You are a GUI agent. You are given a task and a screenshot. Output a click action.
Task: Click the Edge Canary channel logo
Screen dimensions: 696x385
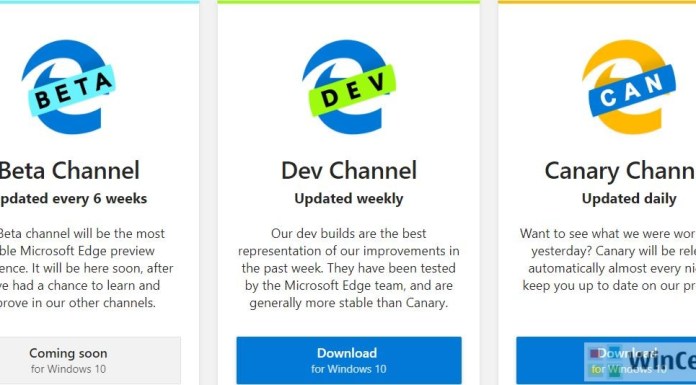coord(629,87)
